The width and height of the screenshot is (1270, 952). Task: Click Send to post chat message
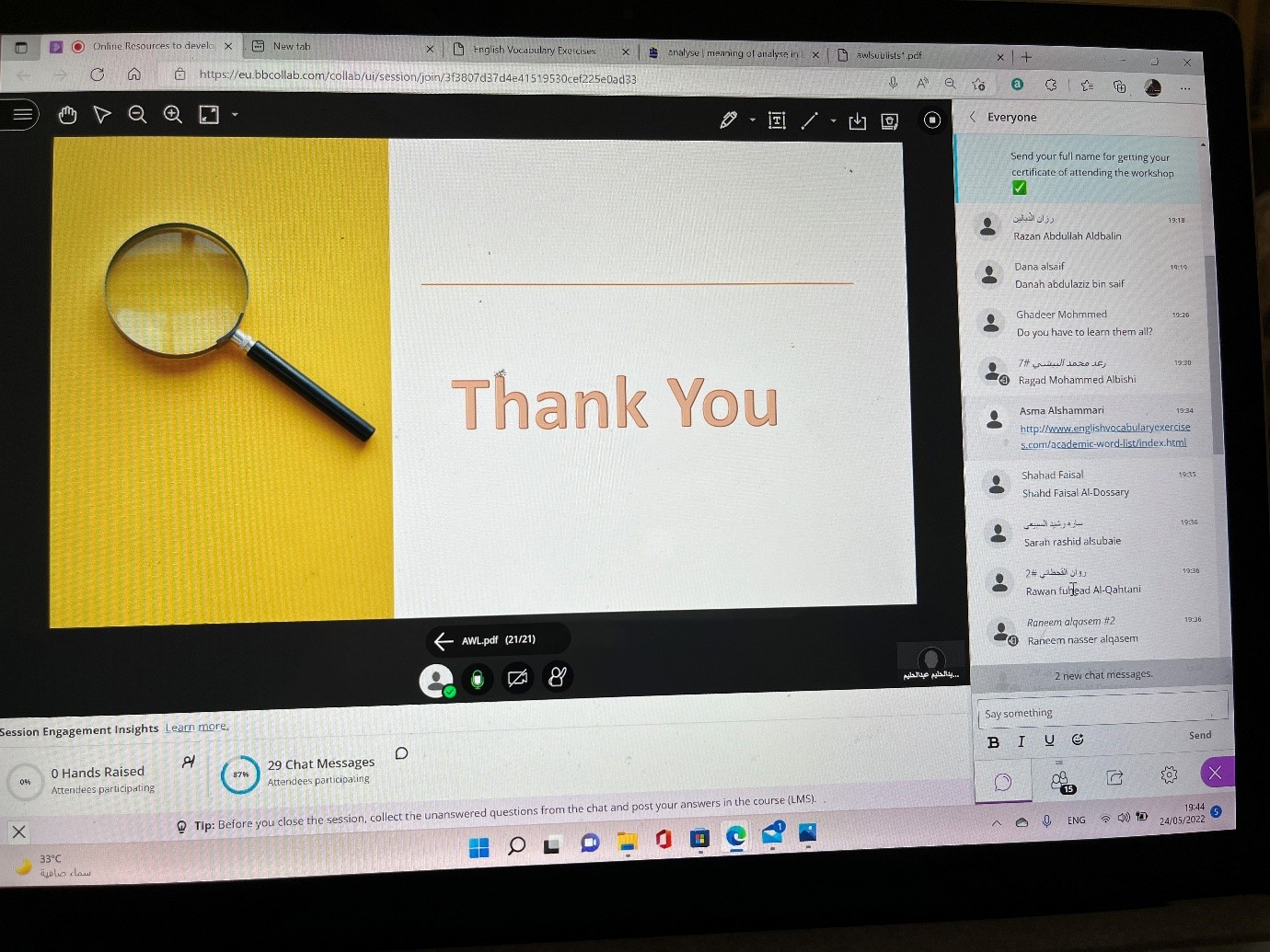(1199, 735)
